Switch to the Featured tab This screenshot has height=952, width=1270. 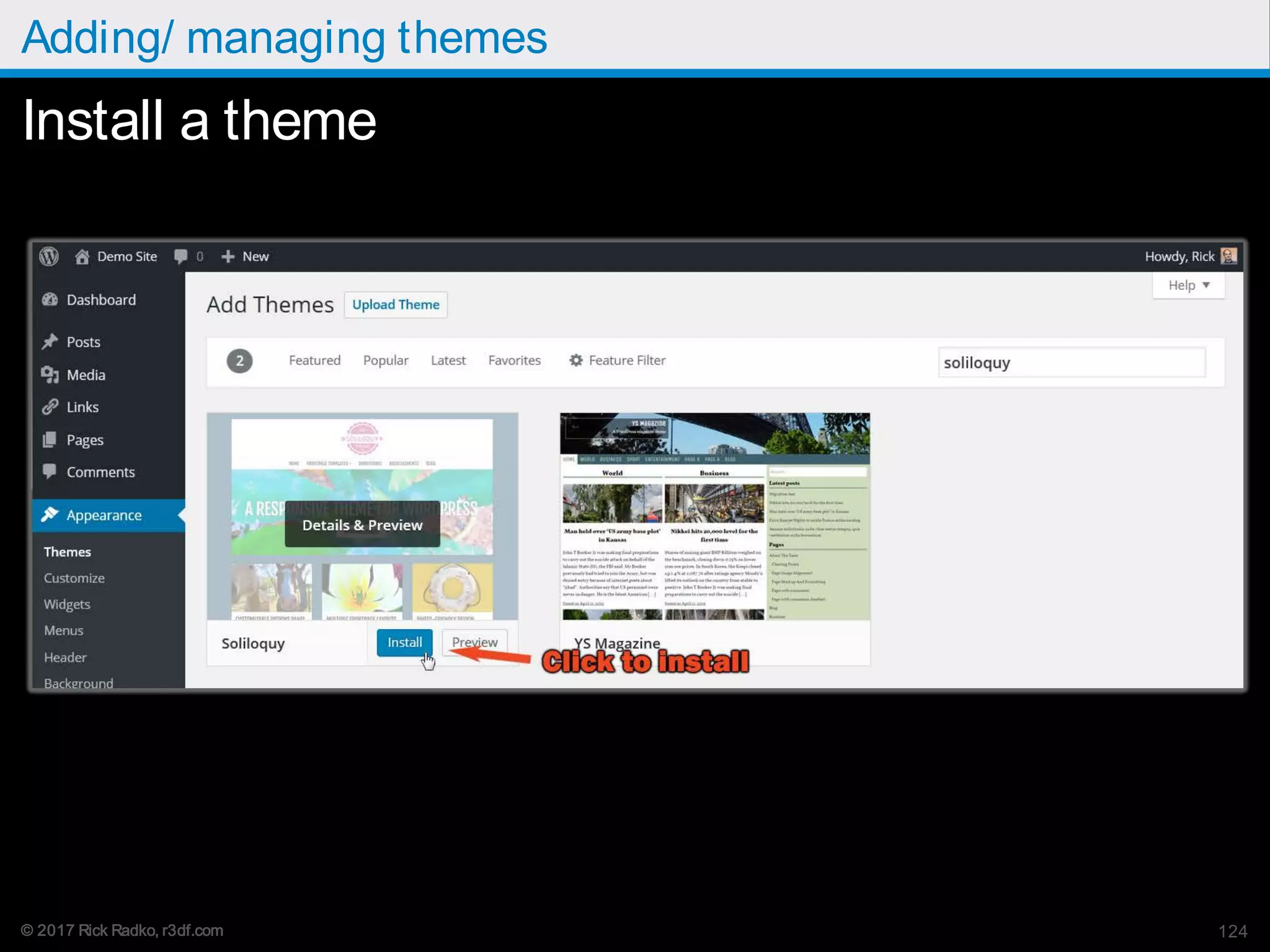(x=315, y=360)
